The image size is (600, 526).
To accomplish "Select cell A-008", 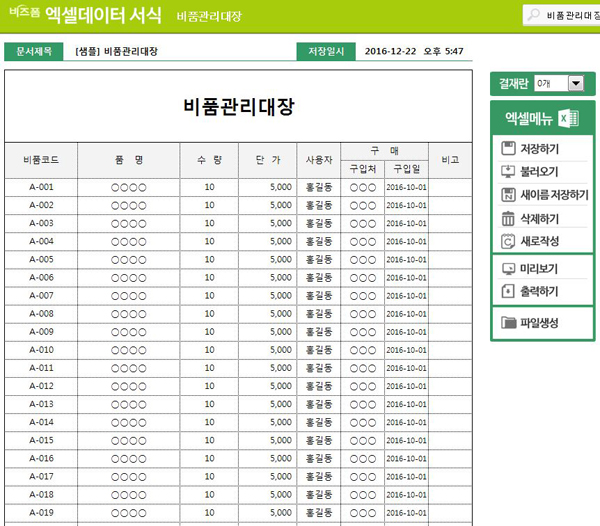I will click(x=41, y=314).
